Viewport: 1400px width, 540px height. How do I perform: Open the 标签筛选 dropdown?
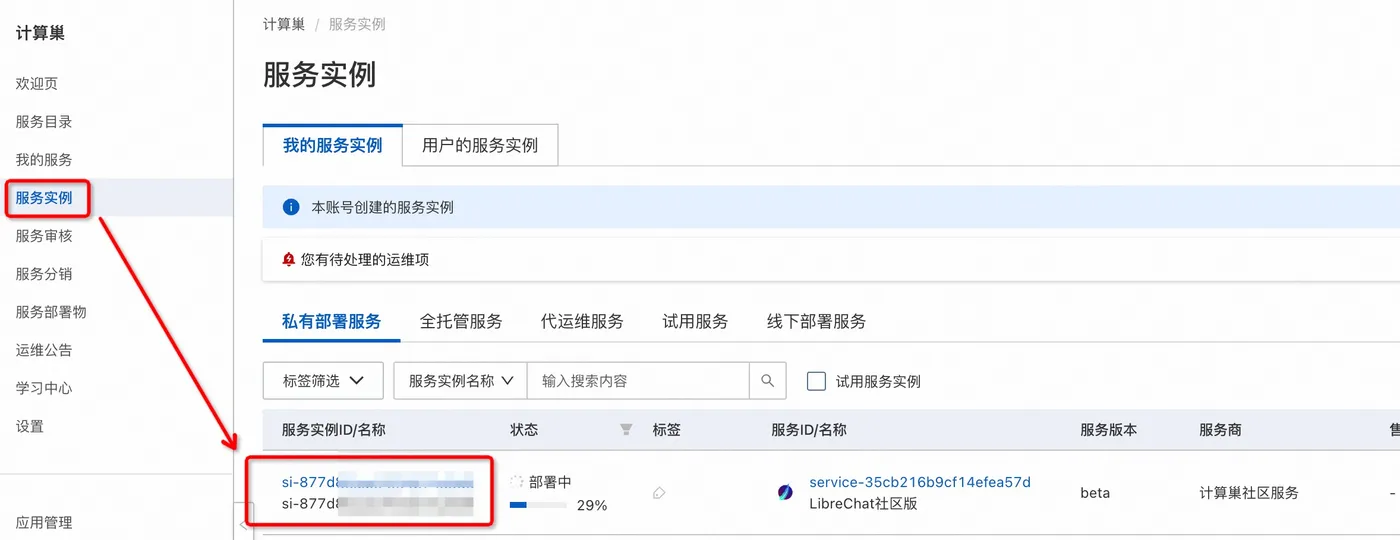point(322,381)
